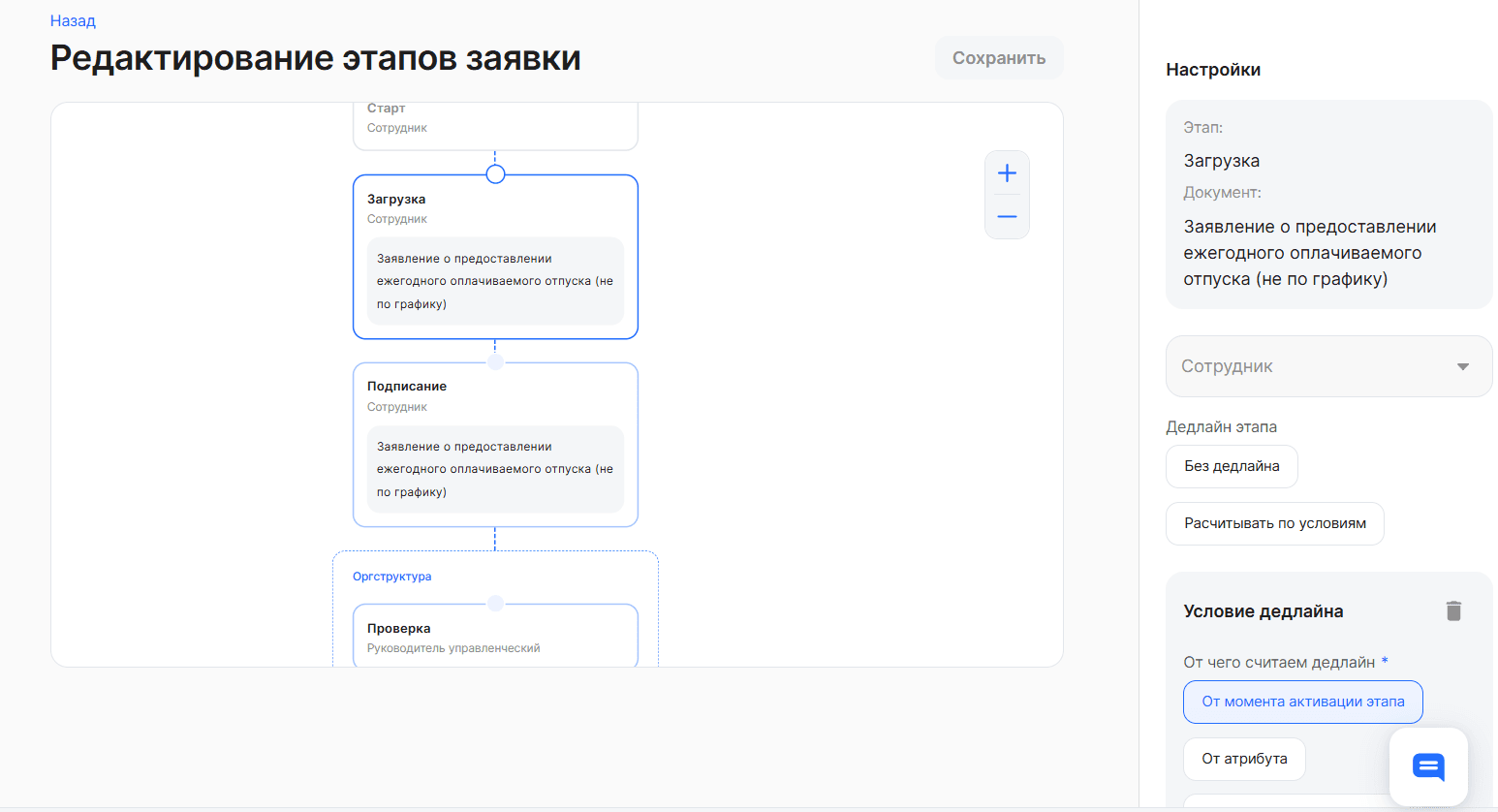This screenshot has height=812, width=1498.
Task: Click Руководитель управленческий role text
Action: pos(453,648)
